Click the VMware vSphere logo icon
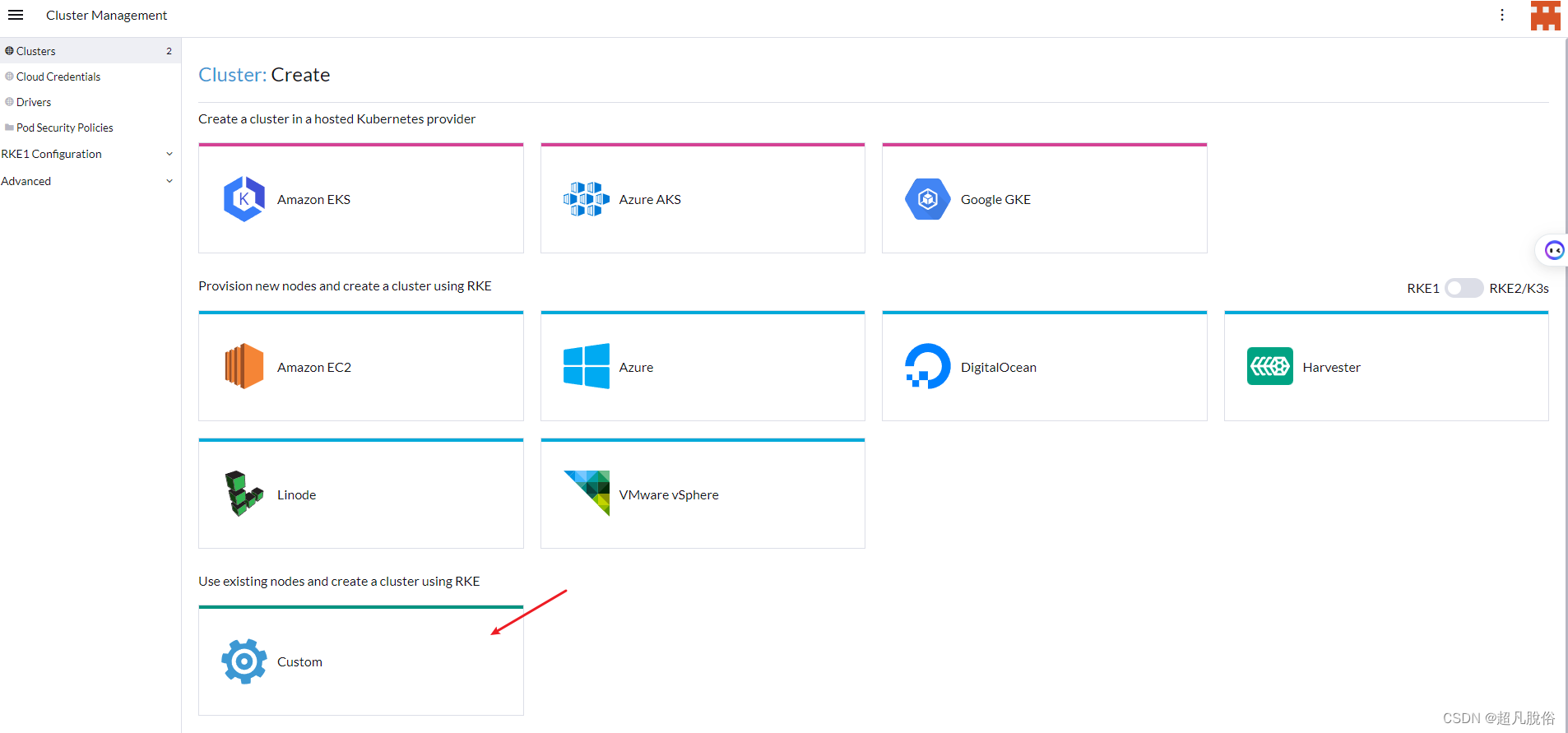Screen dimensions: 1568x733 click(586, 494)
